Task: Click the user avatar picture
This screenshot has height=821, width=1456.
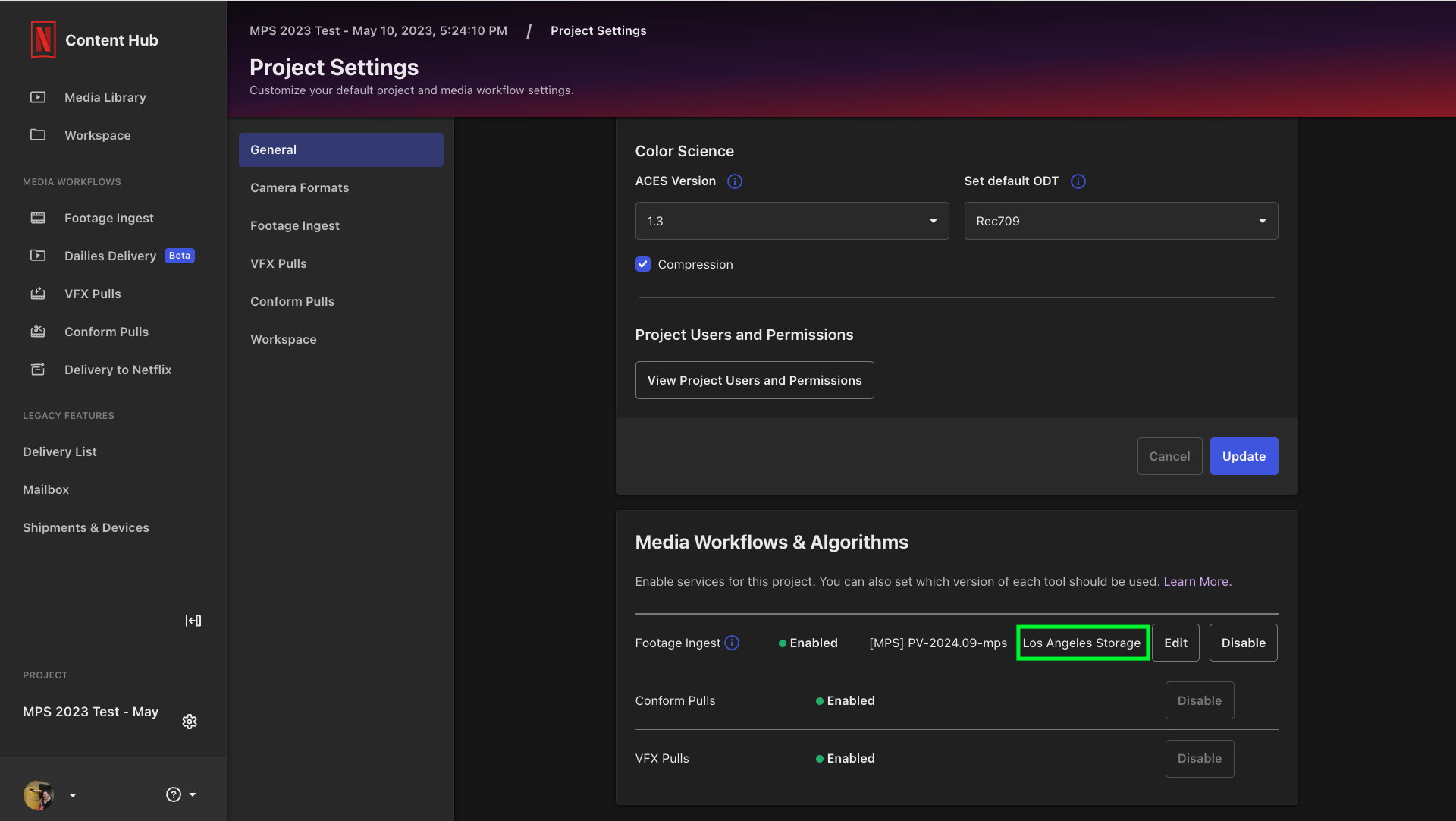Action: tap(38, 794)
